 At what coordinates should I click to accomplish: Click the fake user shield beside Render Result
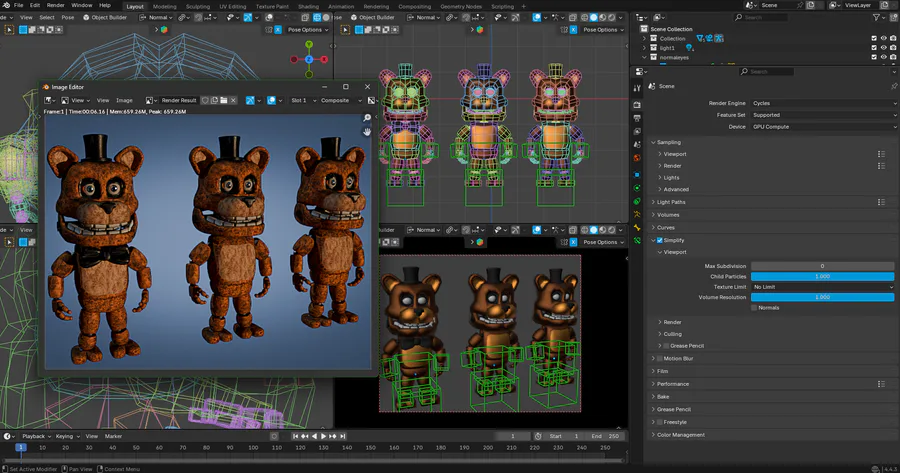205,100
